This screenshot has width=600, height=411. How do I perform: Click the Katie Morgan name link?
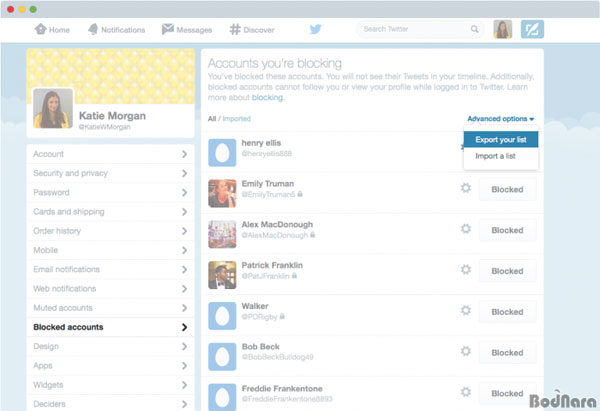[112, 116]
